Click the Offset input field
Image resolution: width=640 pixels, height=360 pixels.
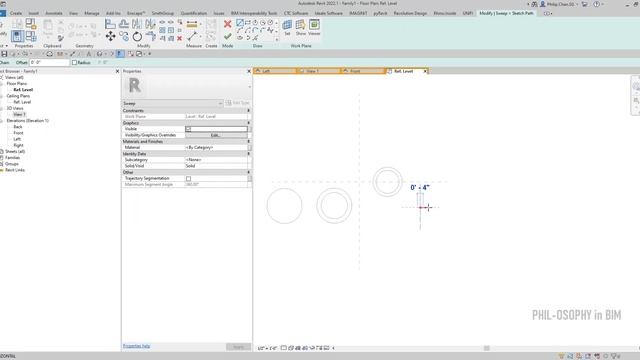pos(49,62)
